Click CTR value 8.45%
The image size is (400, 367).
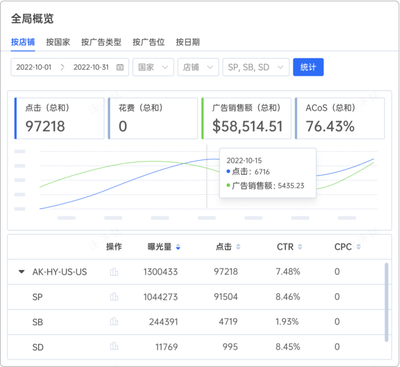(288, 347)
